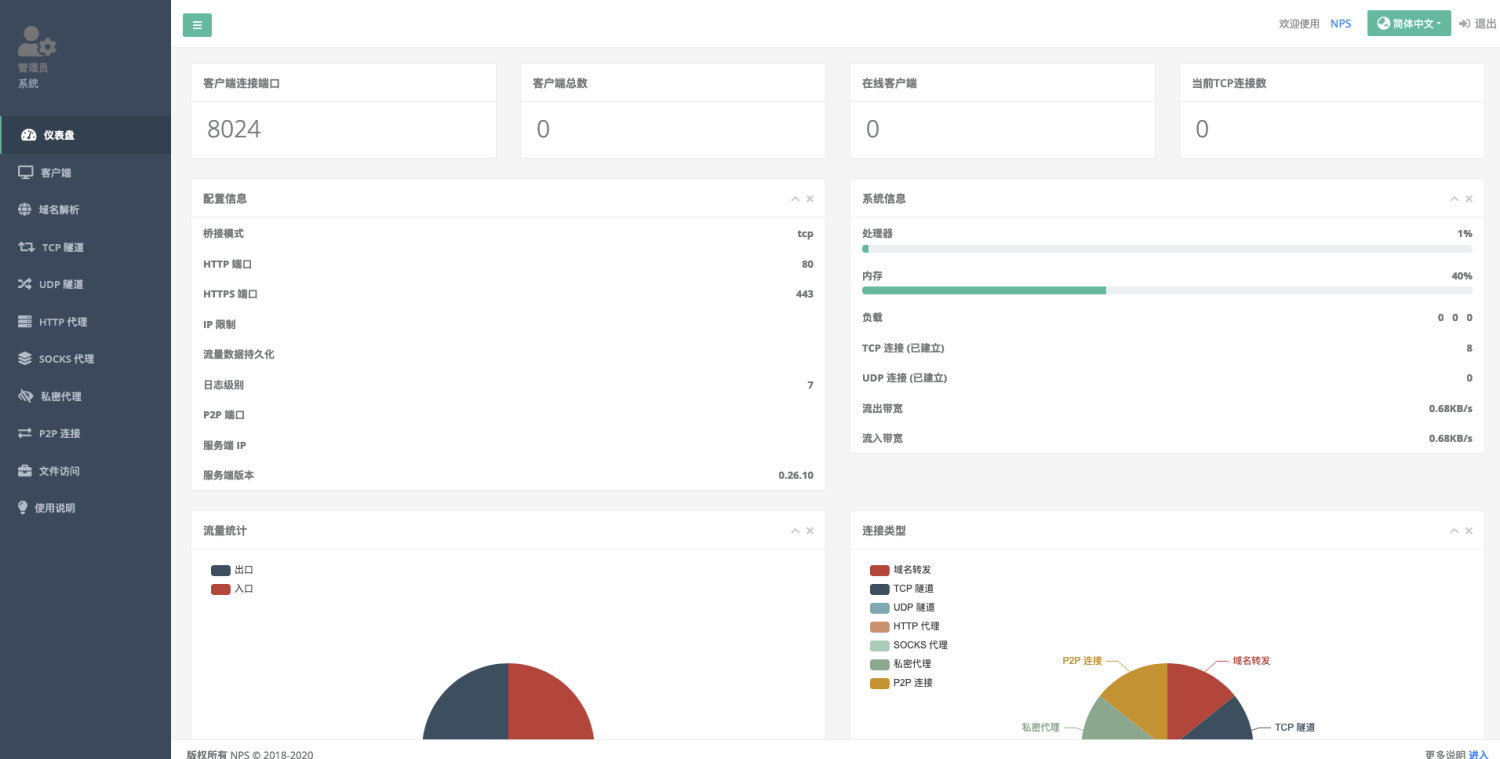Close the 配置信息 panel
This screenshot has width=1500, height=759.
tap(810, 199)
